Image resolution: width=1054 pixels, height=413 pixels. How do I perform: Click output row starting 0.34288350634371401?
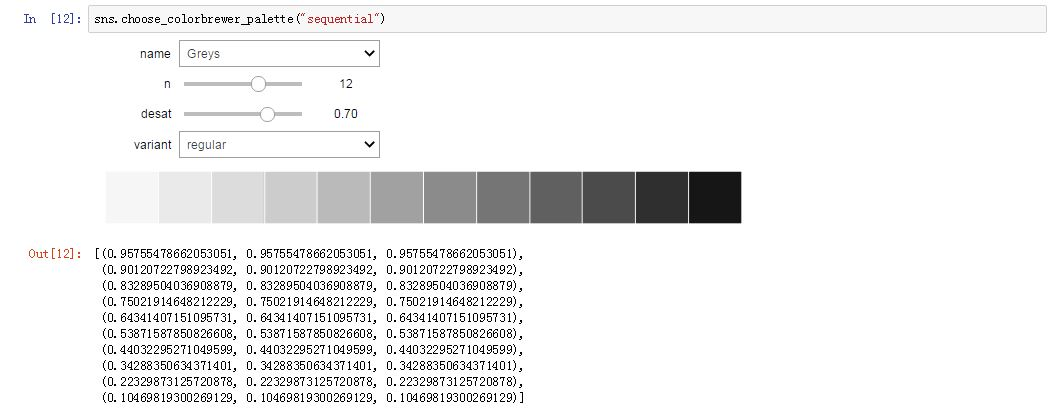click(x=312, y=367)
